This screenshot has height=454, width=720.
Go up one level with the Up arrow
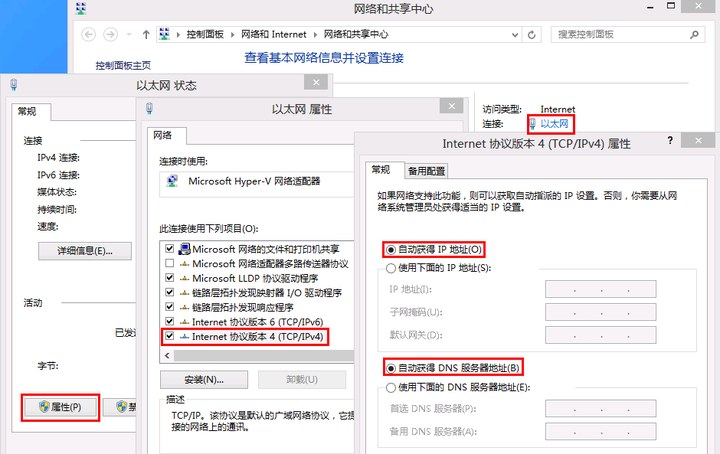(146, 34)
